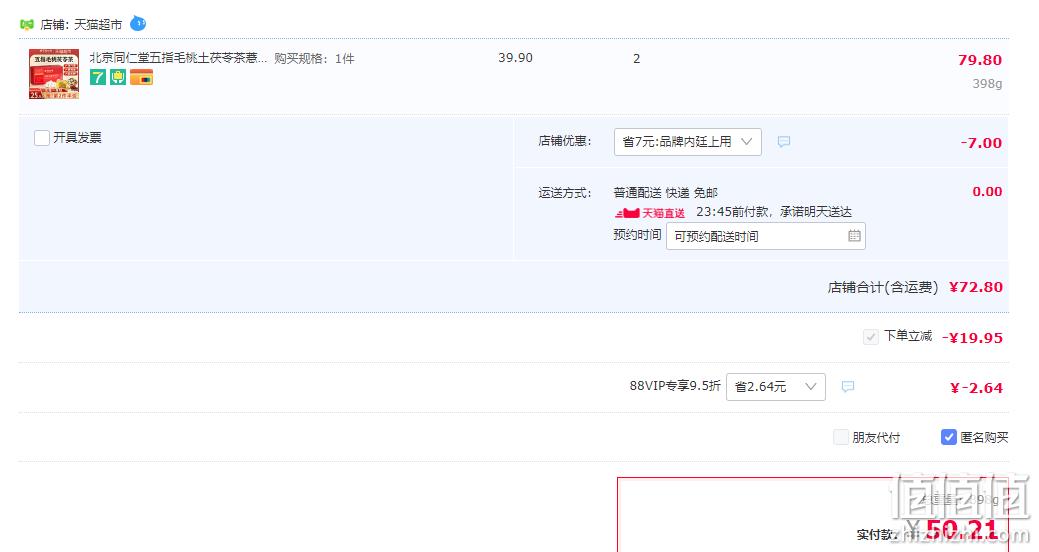Click the -7.00 discount amount
1039x552 pixels.
coord(981,142)
